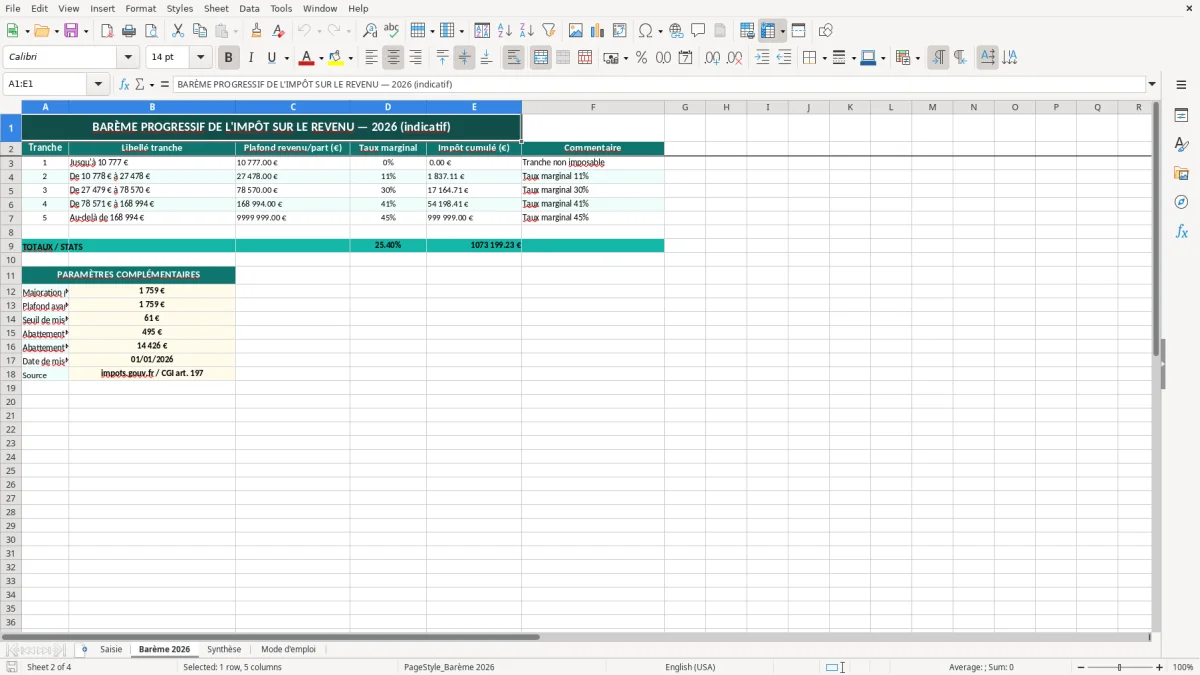Delete Decimal Place icon
1200x675 pixels.
[x=735, y=58]
